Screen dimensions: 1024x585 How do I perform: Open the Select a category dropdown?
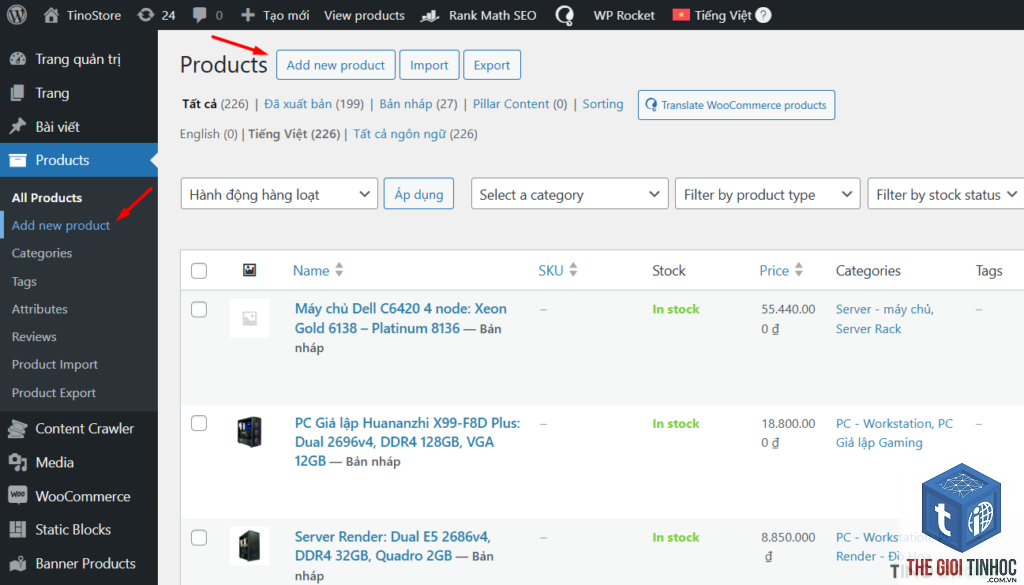[x=569, y=195]
